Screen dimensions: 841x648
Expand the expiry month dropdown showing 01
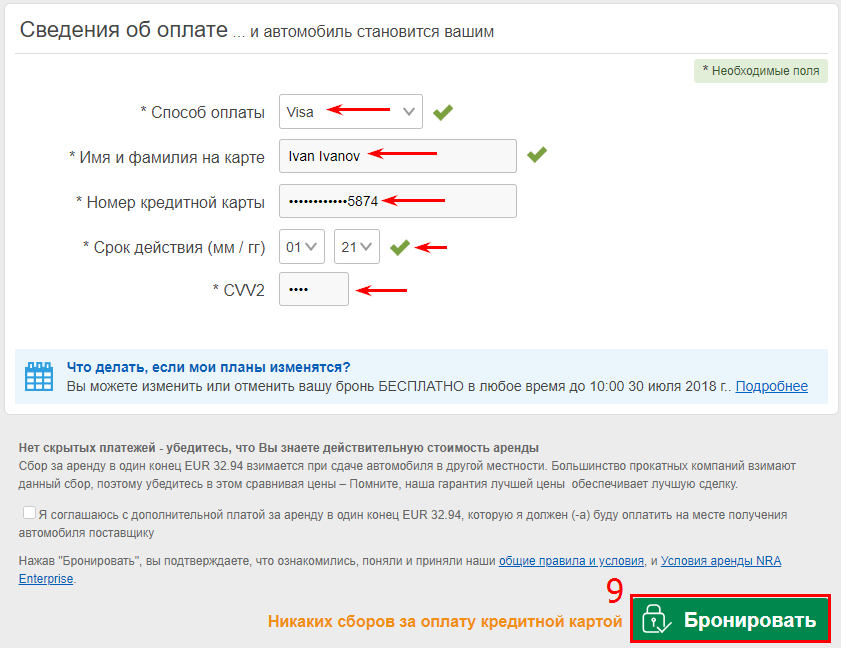[302, 246]
